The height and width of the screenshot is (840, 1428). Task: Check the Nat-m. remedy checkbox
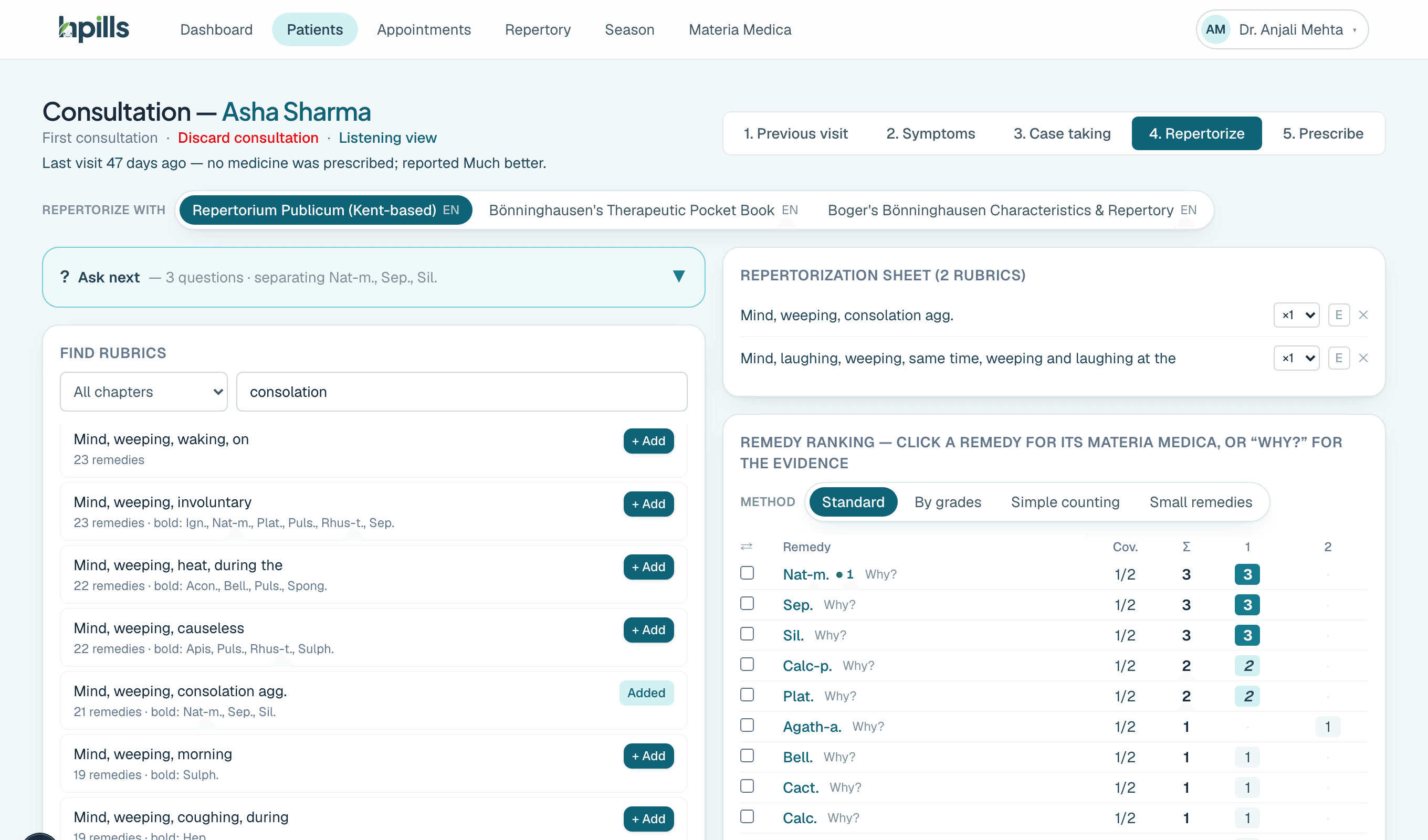click(747, 573)
